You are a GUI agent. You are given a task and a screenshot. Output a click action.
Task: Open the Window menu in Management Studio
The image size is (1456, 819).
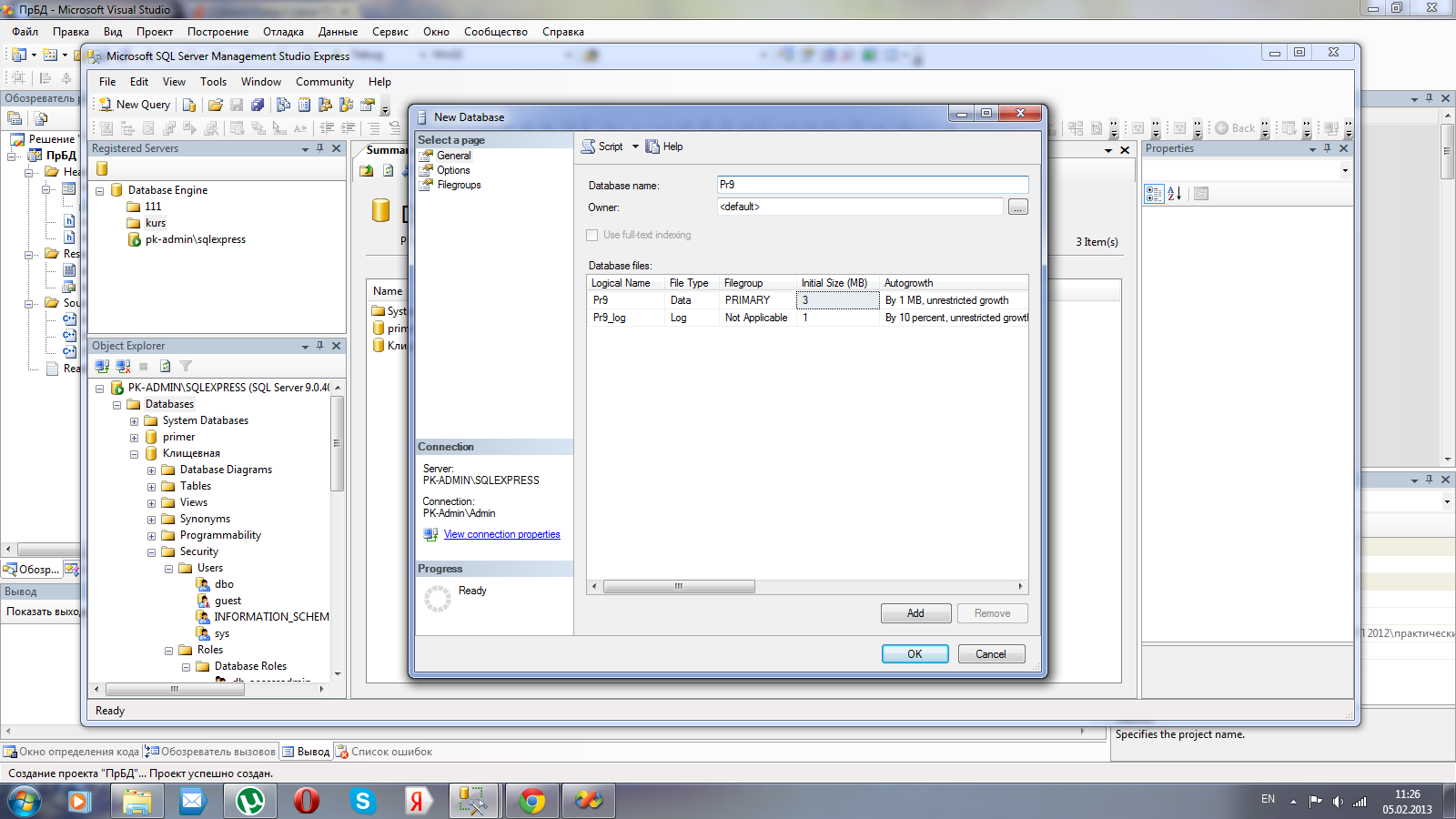tap(261, 82)
